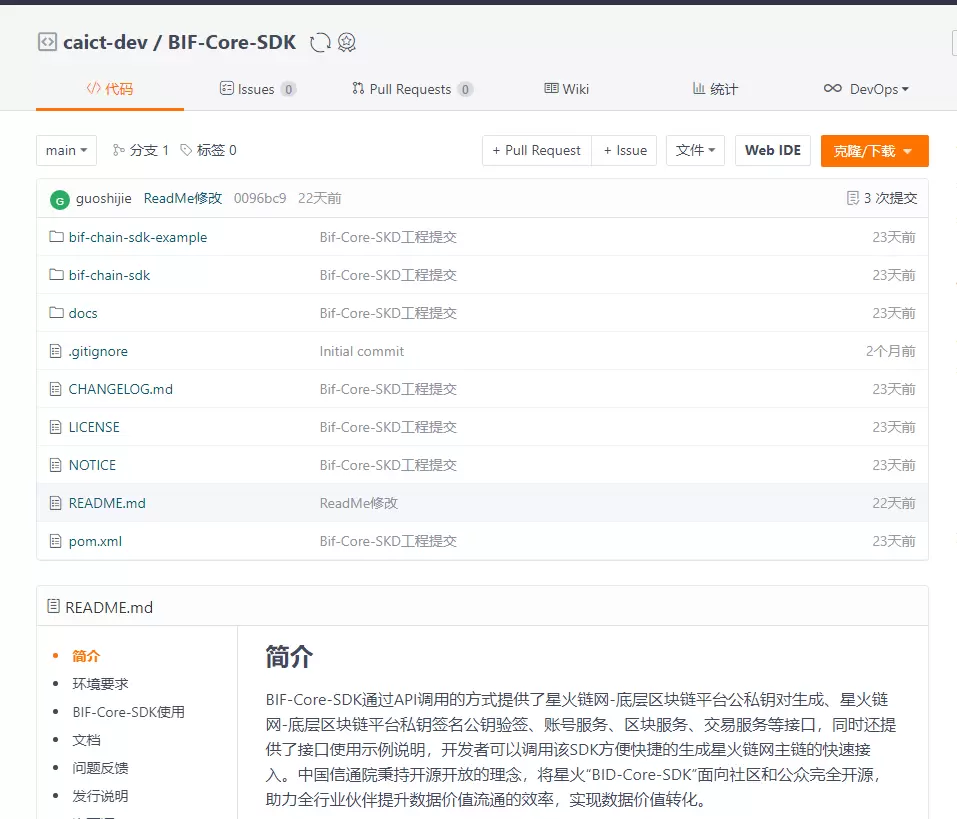Click the badge icon next to BIF-Core-SDK

pos(347,42)
